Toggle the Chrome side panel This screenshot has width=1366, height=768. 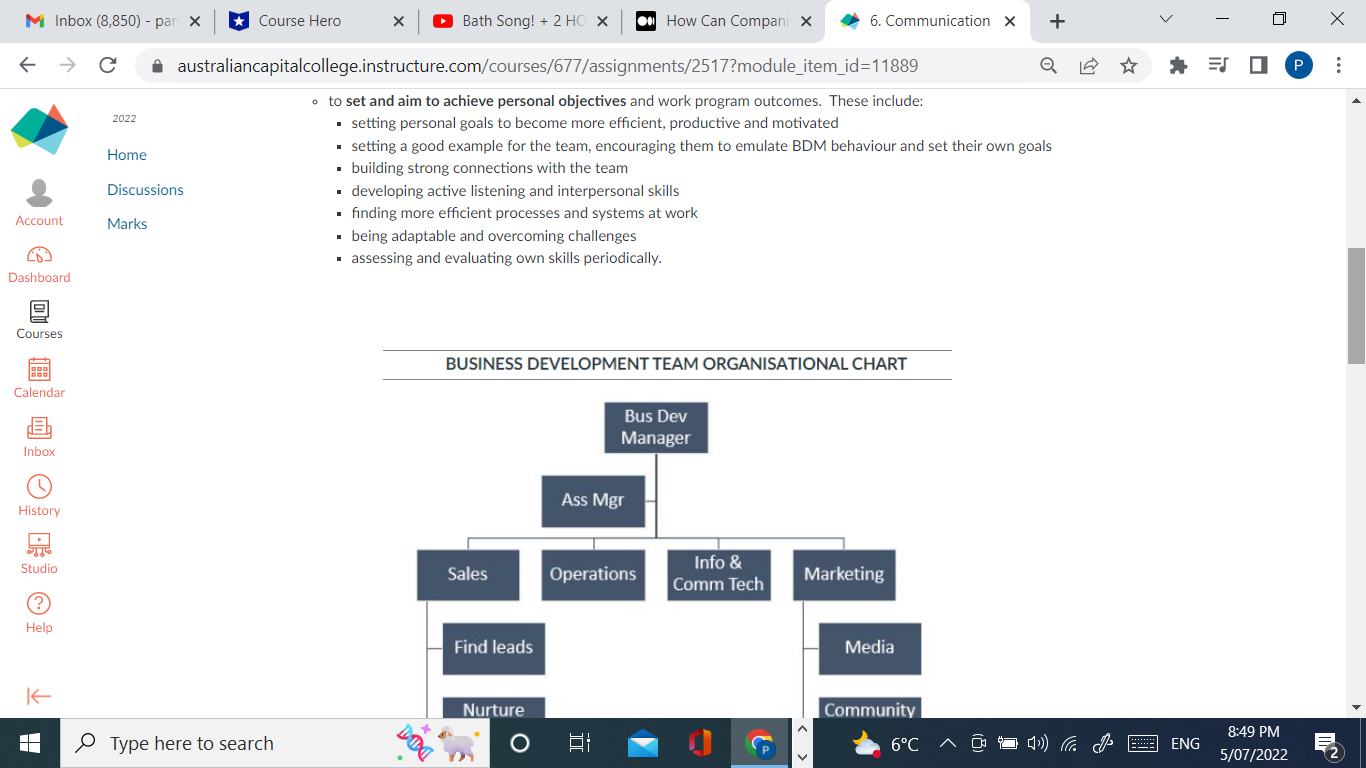tap(1258, 66)
